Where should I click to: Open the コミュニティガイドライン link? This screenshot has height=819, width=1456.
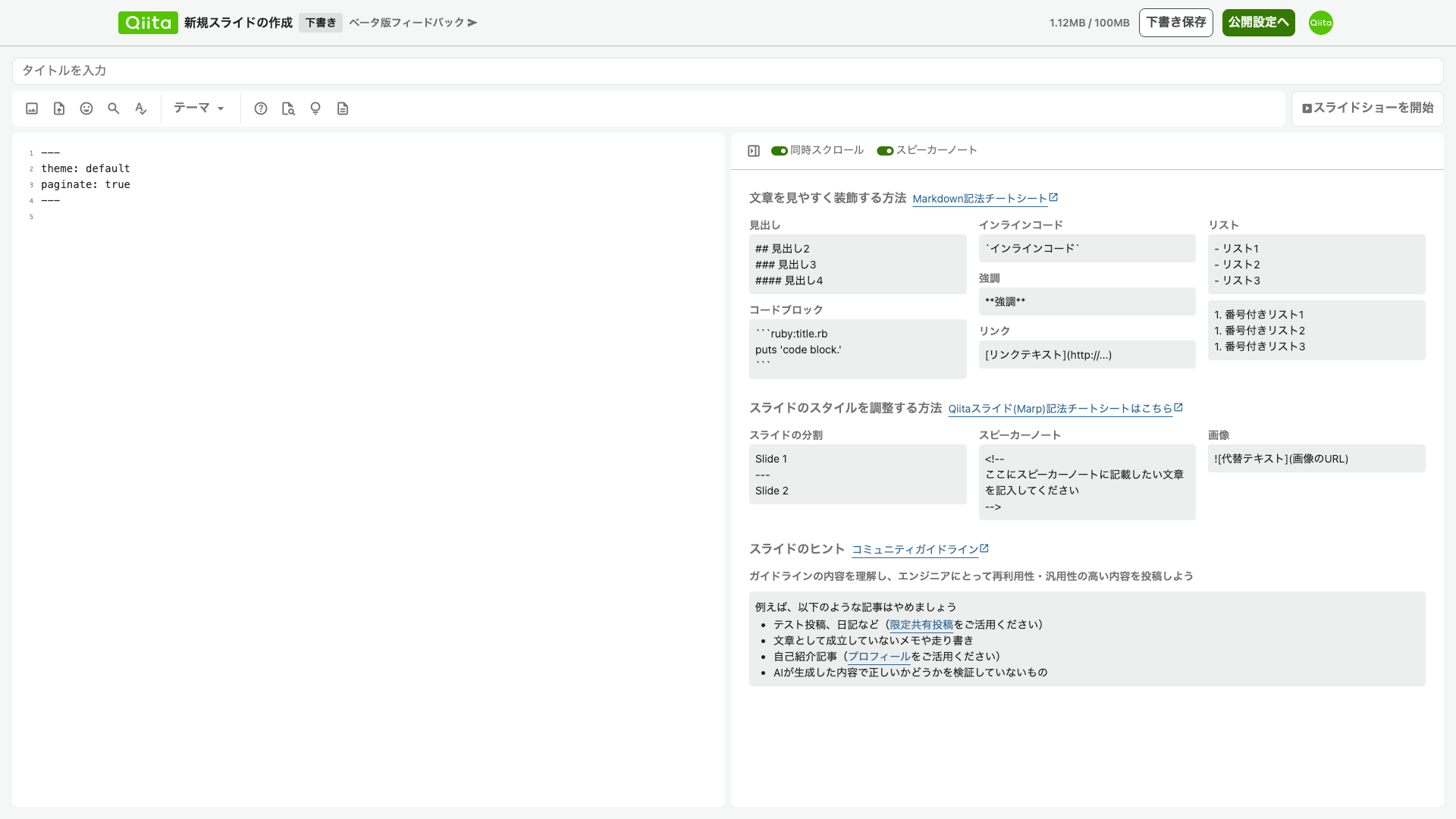(x=921, y=550)
